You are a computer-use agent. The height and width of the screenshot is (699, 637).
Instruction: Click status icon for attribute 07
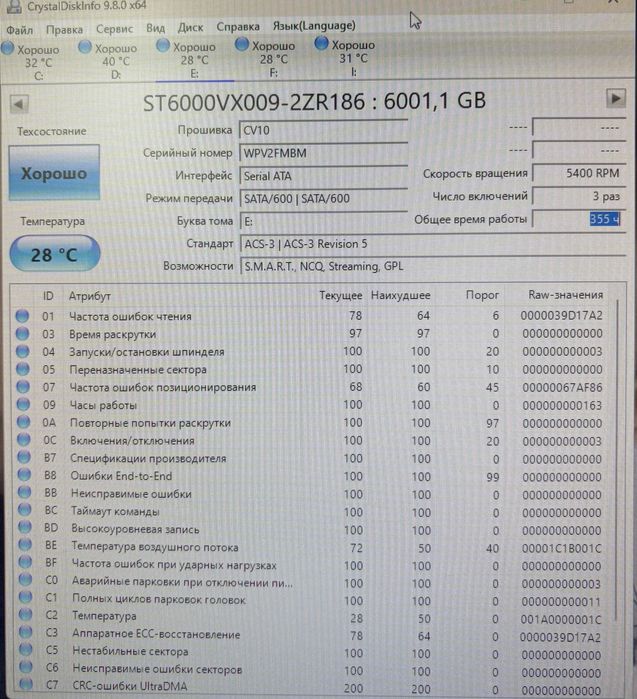[23, 387]
